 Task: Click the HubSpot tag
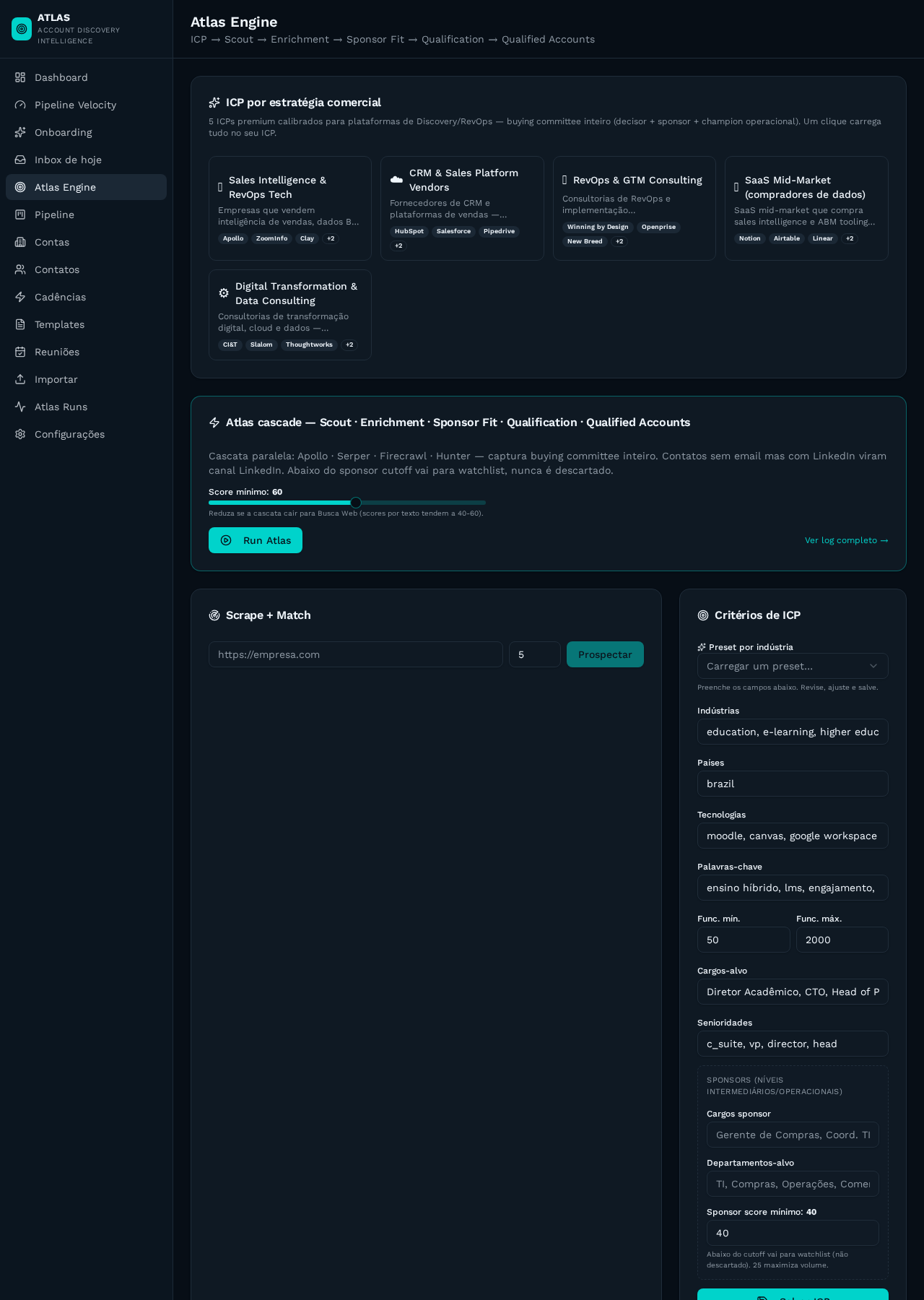[x=409, y=231]
